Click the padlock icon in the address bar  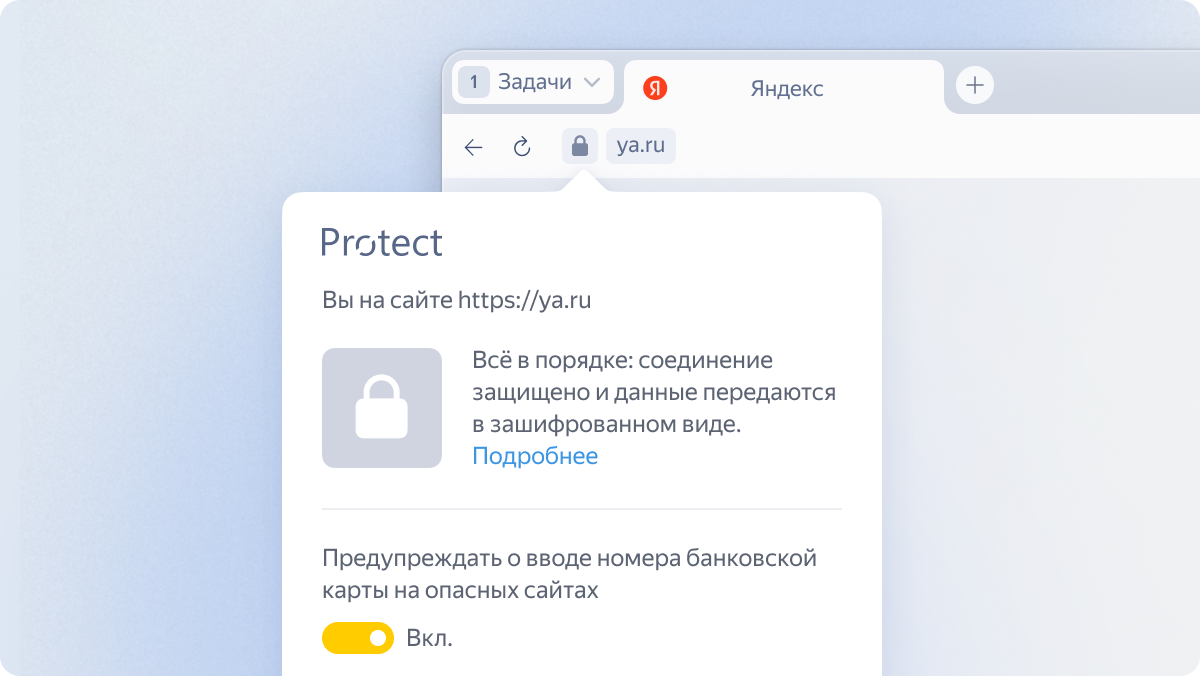579,146
